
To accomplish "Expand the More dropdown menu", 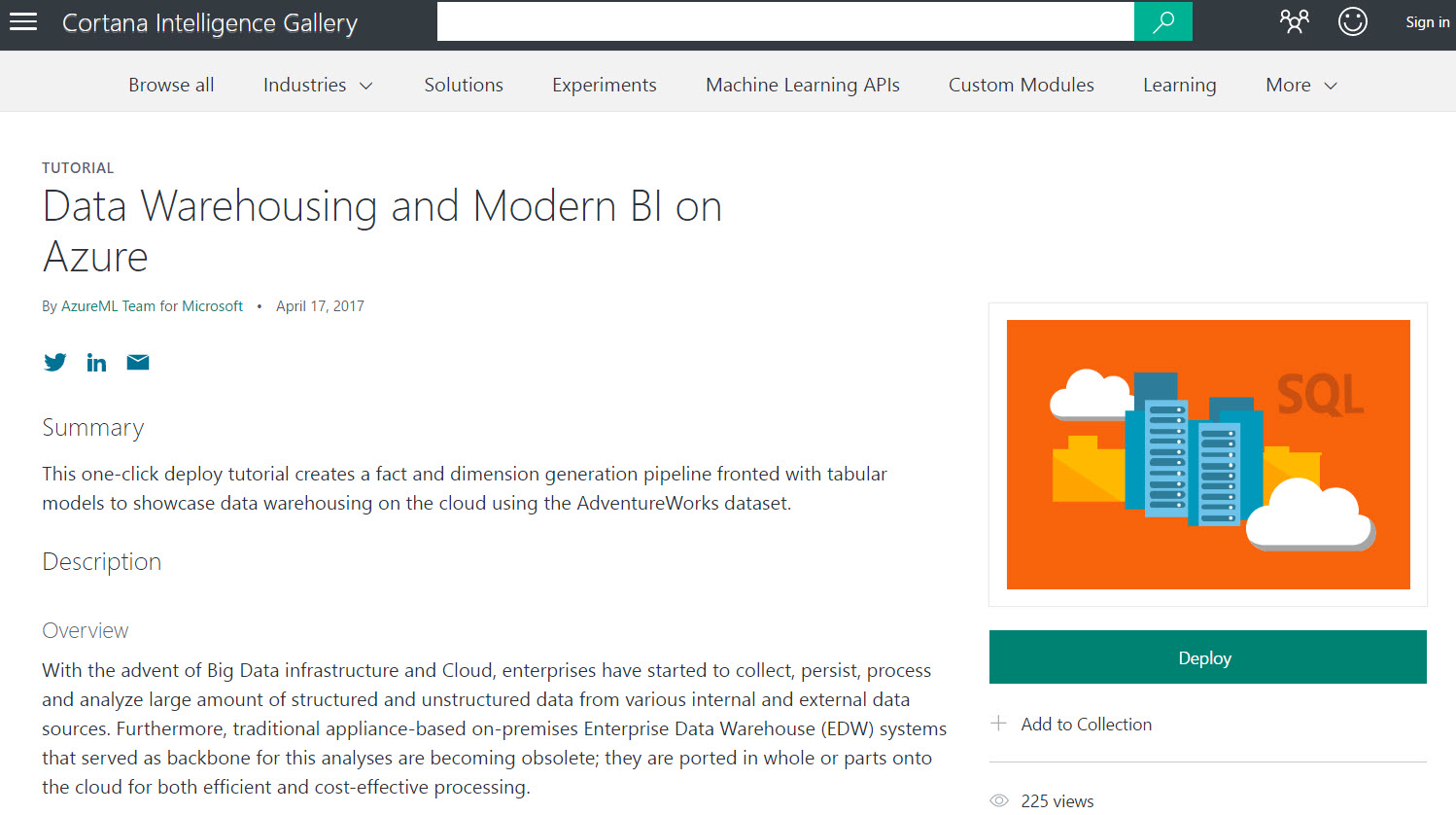I will pyautogui.click(x=1301, y=85).
